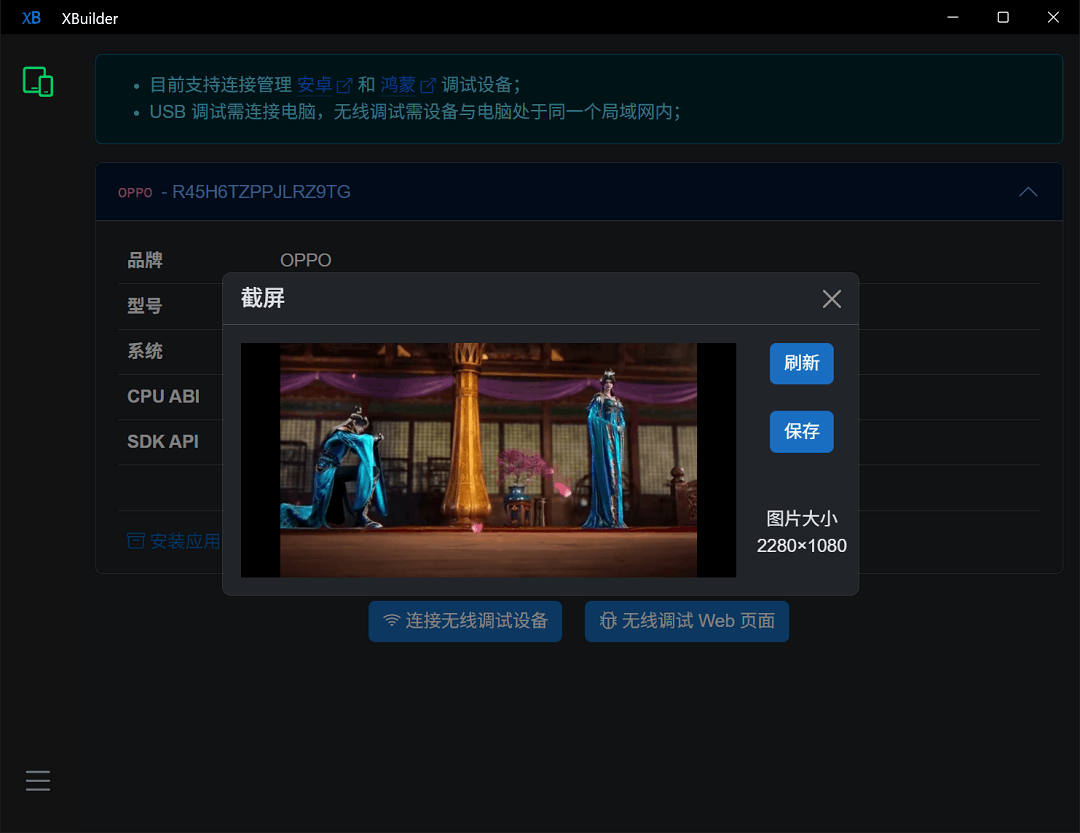Screen dimensions: 1080x833
Task: Click the box icon beside 安装应用
Action: click(x=136, y=541)
